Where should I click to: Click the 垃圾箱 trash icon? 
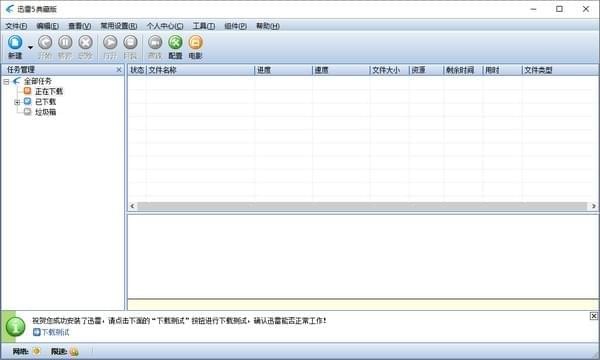[27, 112]
